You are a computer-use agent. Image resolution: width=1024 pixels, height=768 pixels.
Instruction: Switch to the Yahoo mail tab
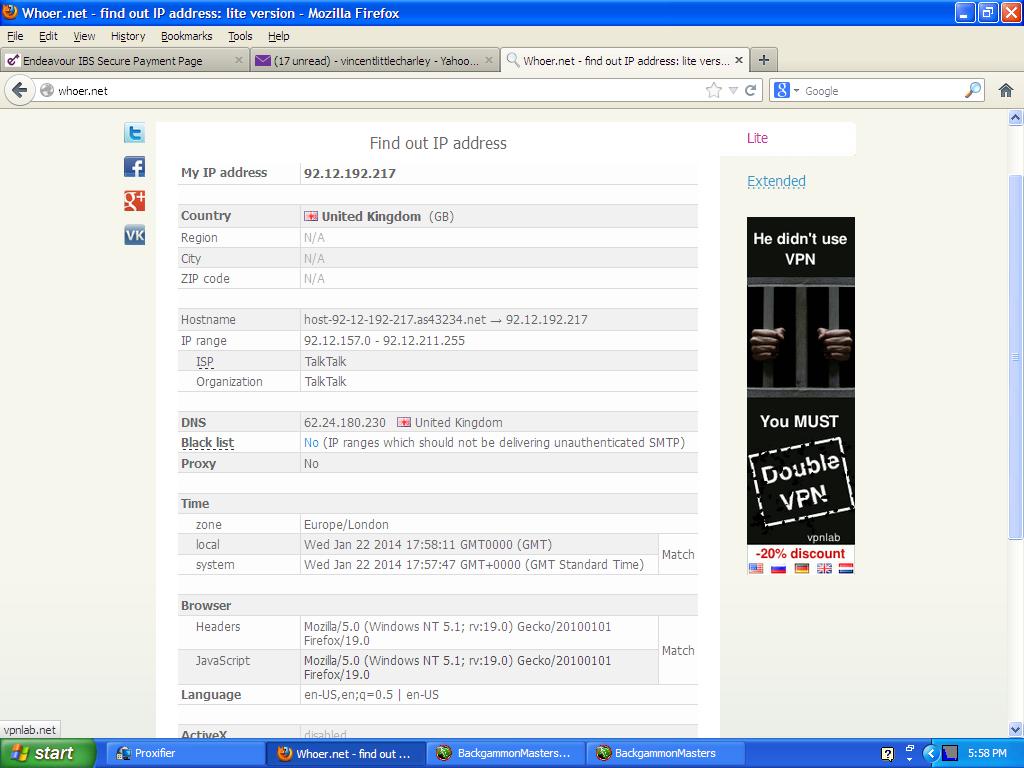point(375,60)
